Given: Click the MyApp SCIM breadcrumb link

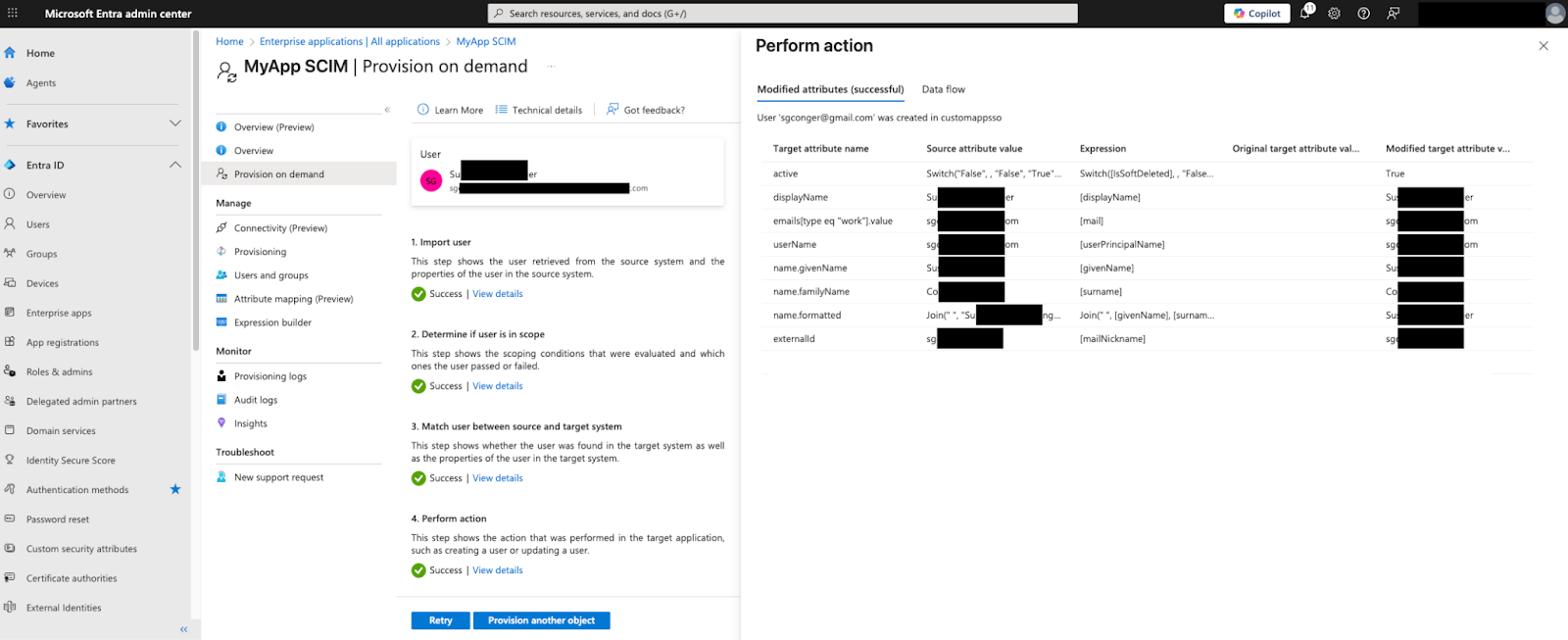Looking at the screenshot, I should pyautogui.click(x=486, y=41).
